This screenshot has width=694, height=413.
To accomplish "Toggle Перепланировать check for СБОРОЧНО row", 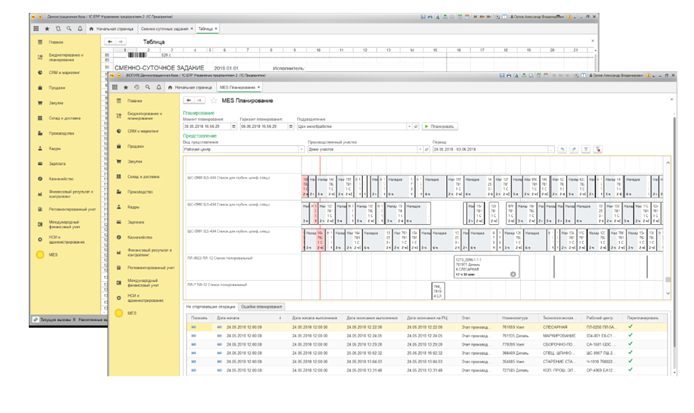I will pyautogui.click(x=630, y=344).
